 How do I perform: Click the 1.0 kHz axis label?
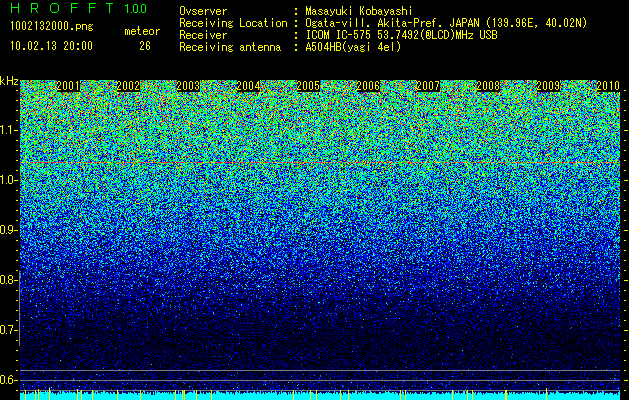pos(9,180)
